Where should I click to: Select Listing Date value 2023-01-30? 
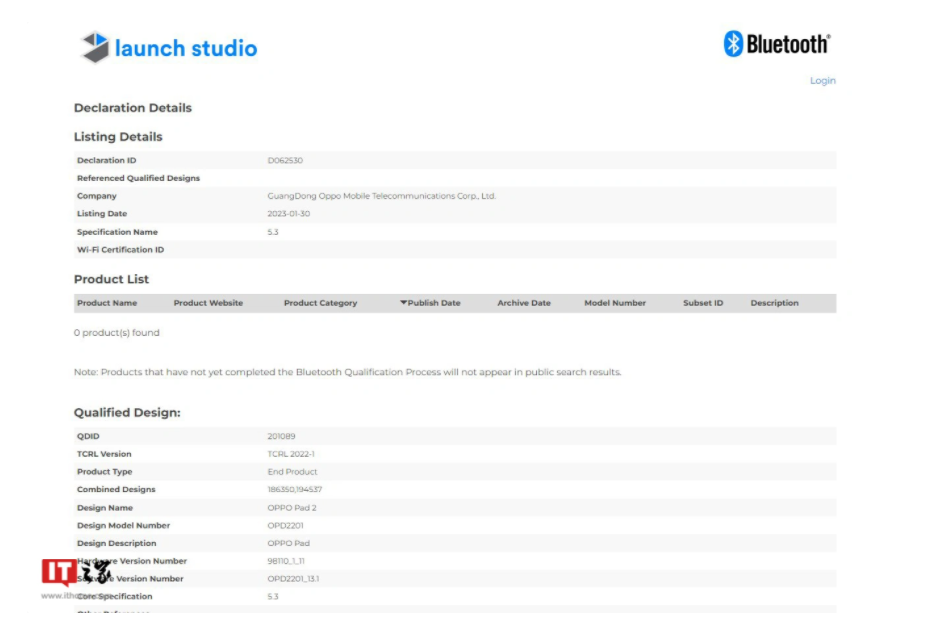289,213
